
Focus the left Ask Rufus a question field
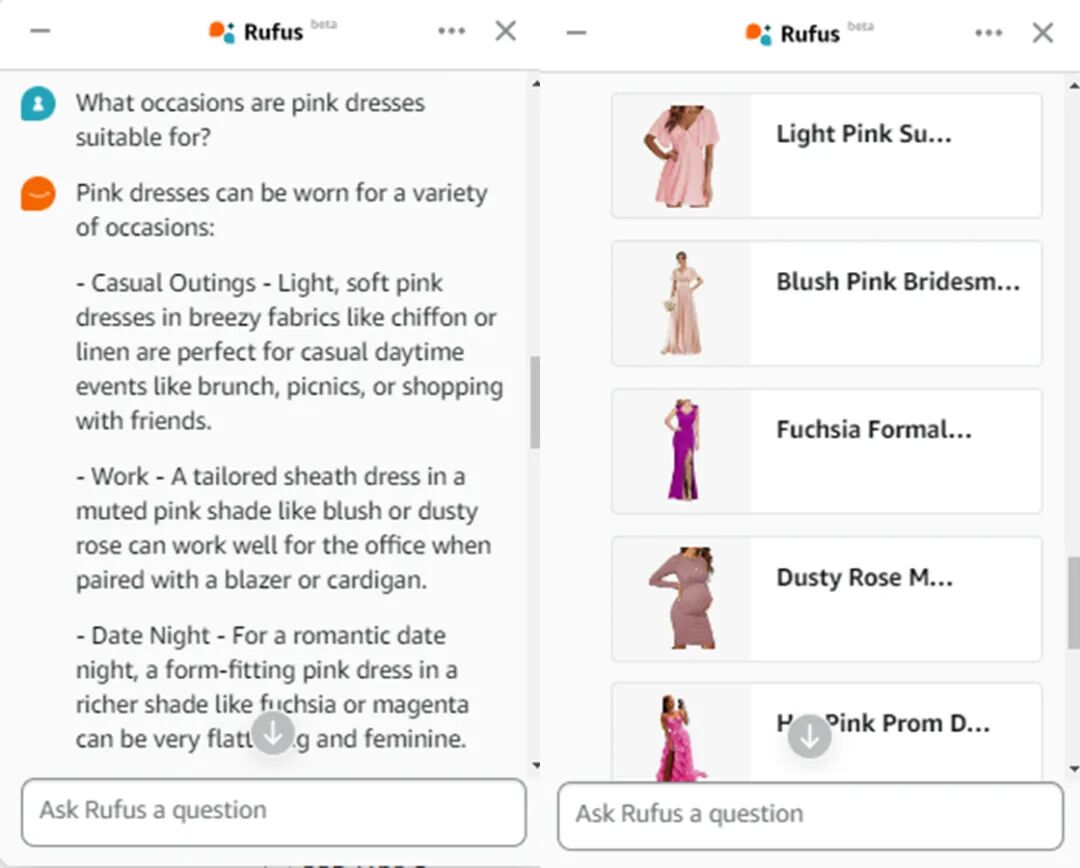pyautogui.click(x=273, y=812)
